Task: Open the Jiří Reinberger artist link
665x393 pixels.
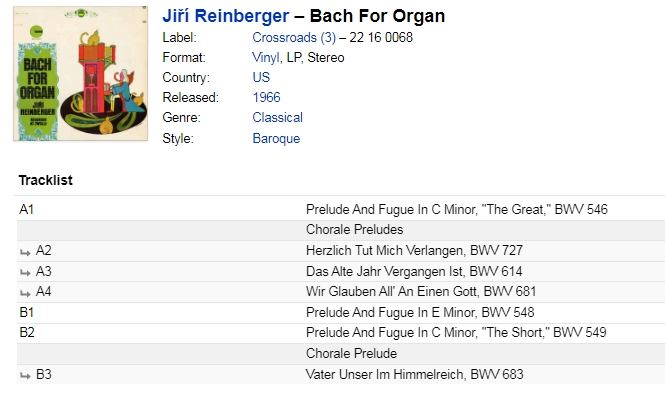Action: 226,16
